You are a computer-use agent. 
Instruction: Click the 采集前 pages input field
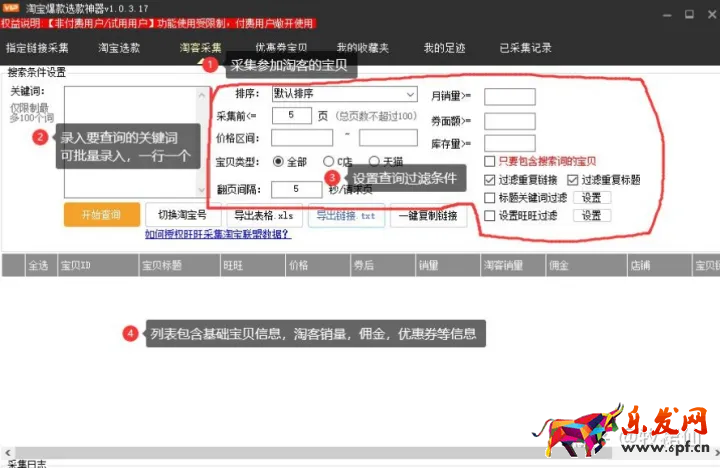[292, 115]
